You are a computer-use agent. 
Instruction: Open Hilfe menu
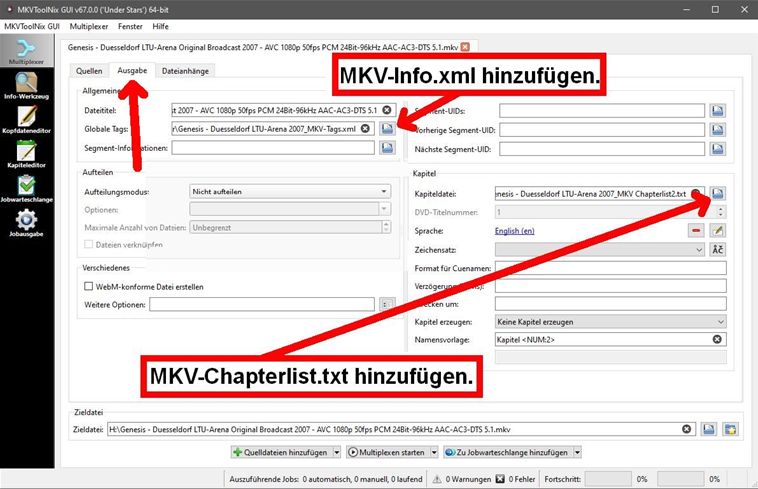(160, 26)
